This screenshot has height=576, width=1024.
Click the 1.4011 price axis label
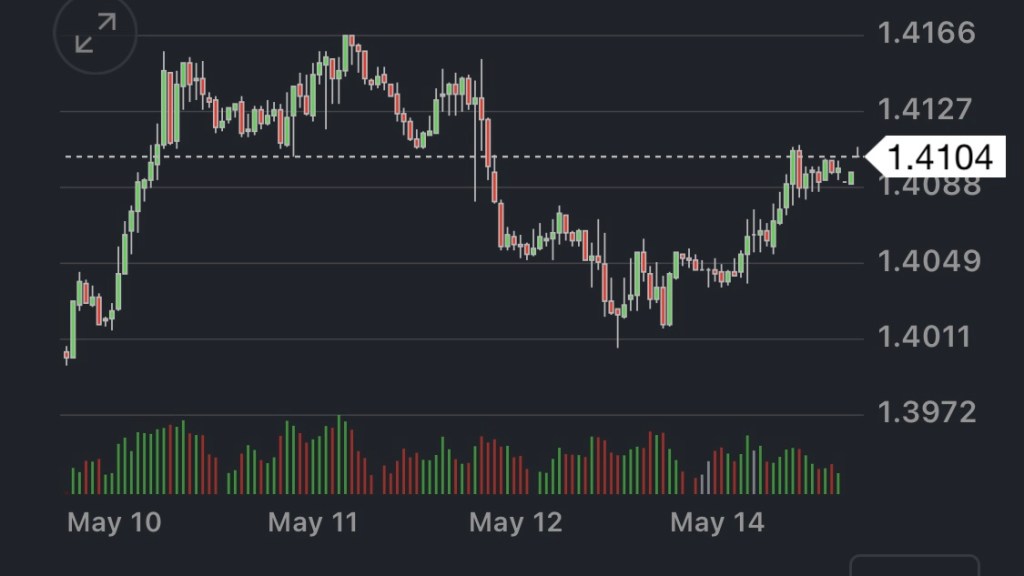925,337
